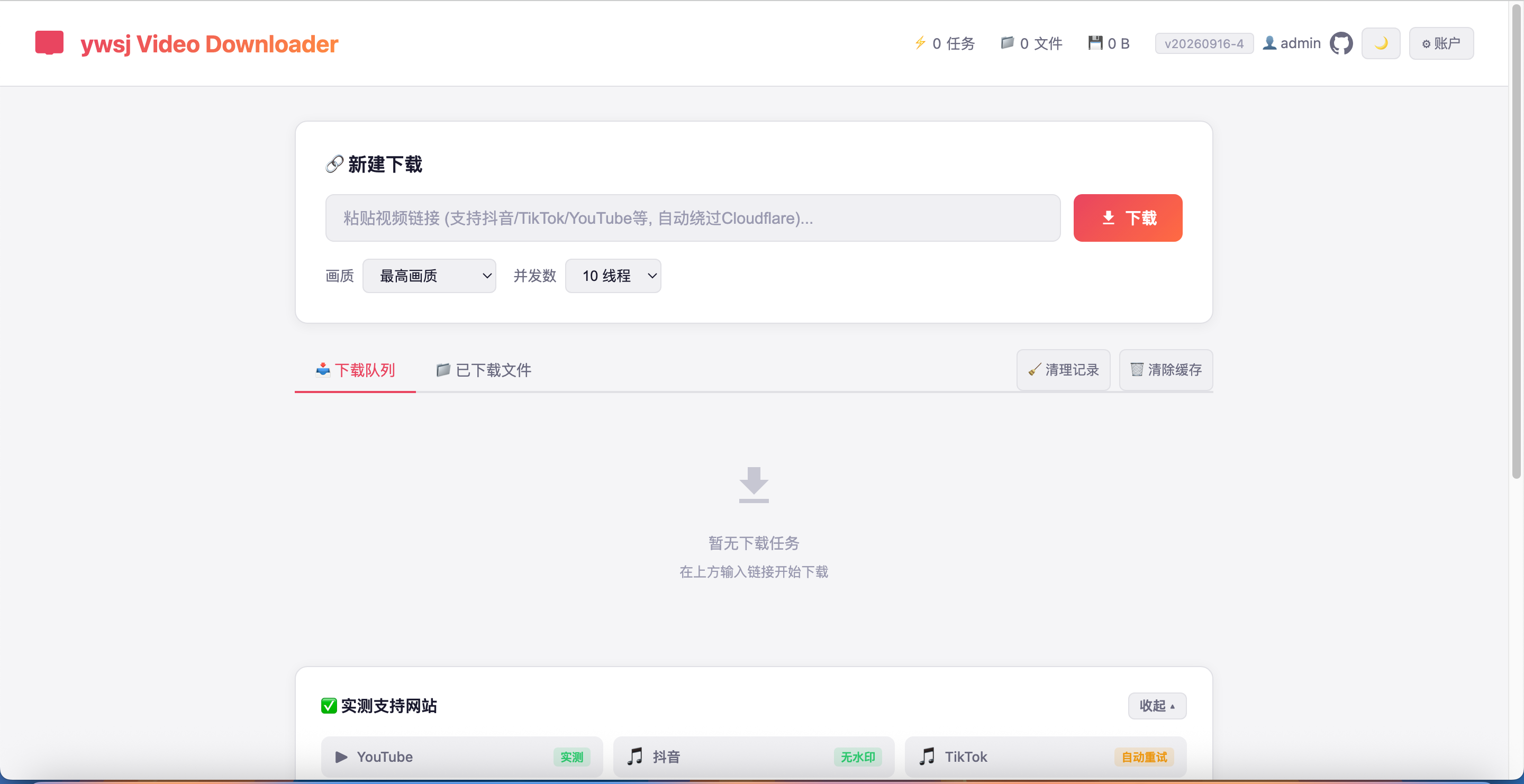Click the floppy disk storage icon
1524x784 pixels.
coord(1095,43)
